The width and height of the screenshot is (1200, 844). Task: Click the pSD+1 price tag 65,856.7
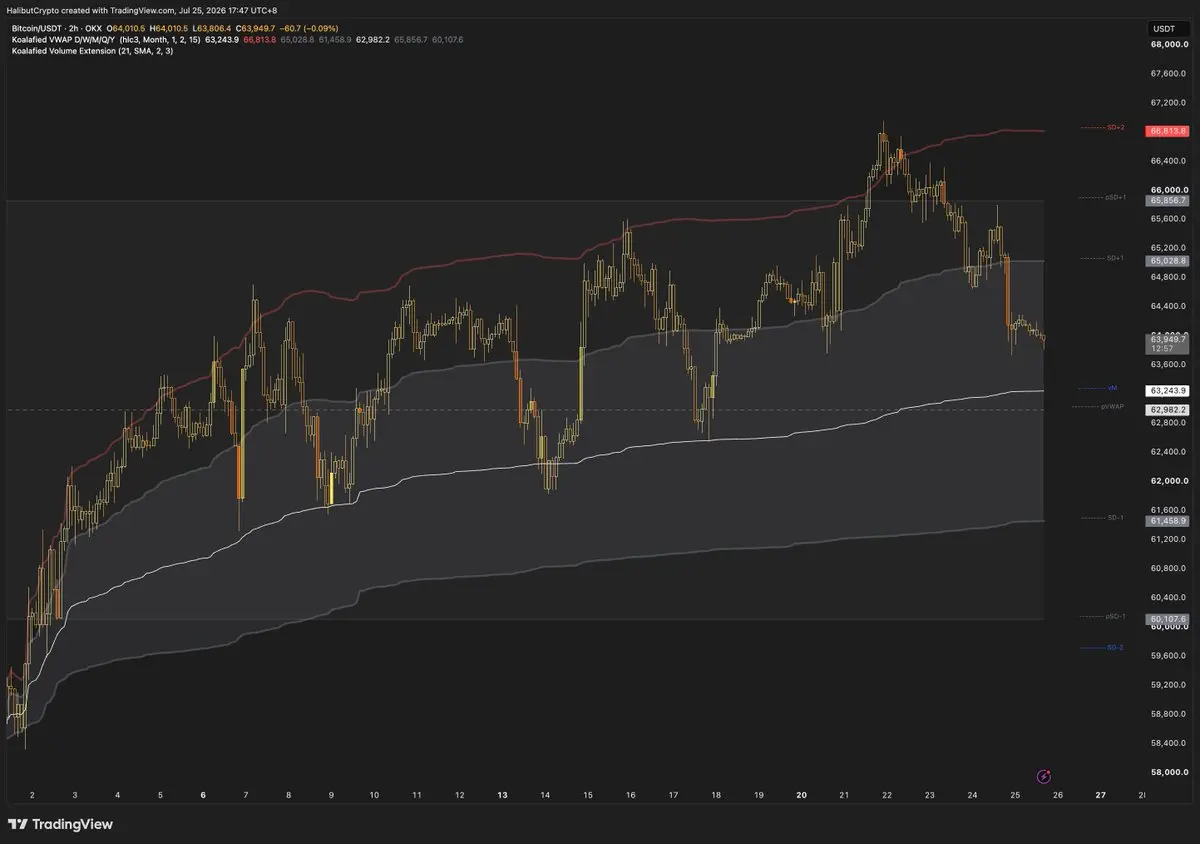(1169, 200)
